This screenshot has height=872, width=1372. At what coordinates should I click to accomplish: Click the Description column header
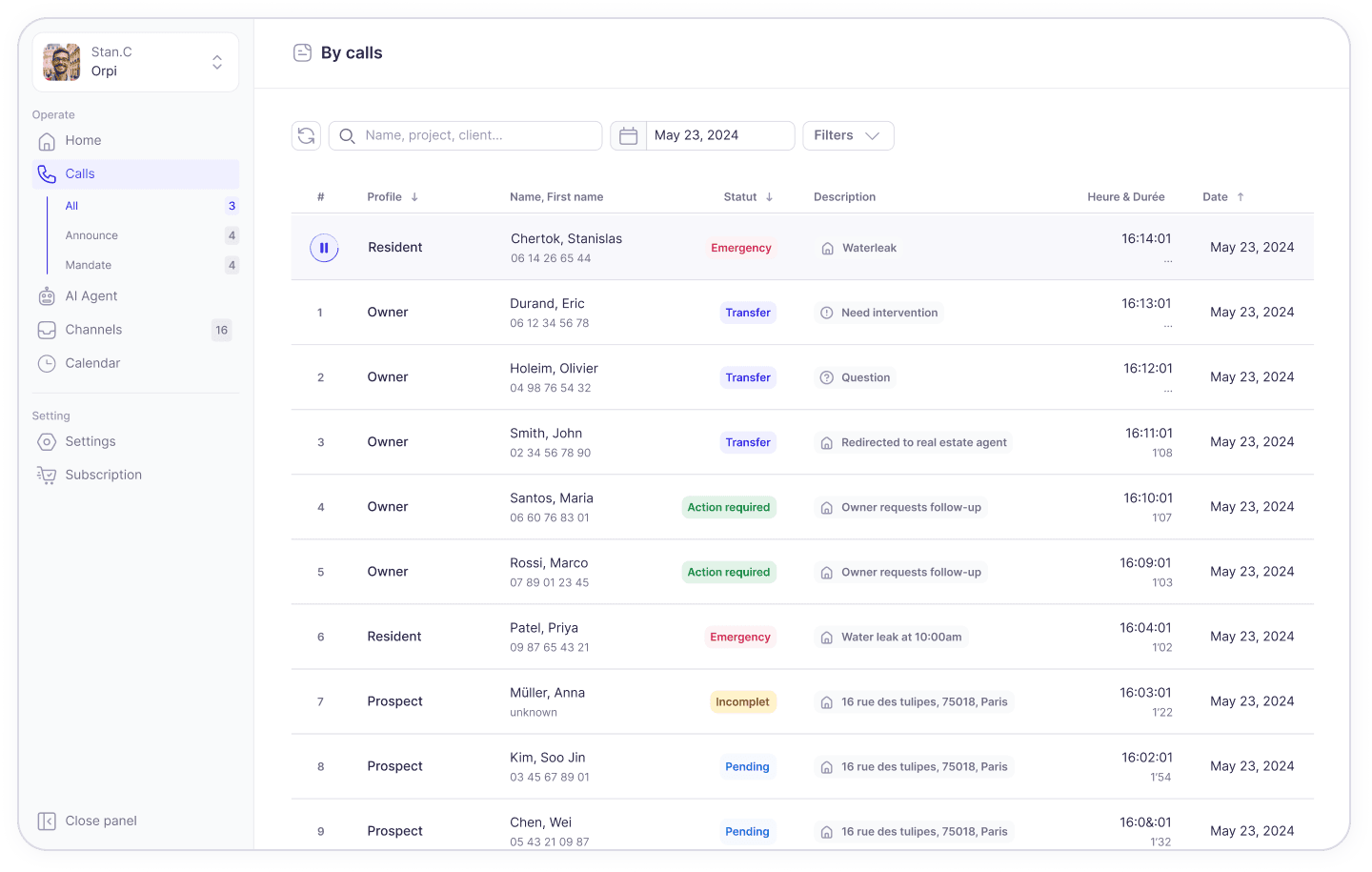pyautogui.click(x=844, y=197)
